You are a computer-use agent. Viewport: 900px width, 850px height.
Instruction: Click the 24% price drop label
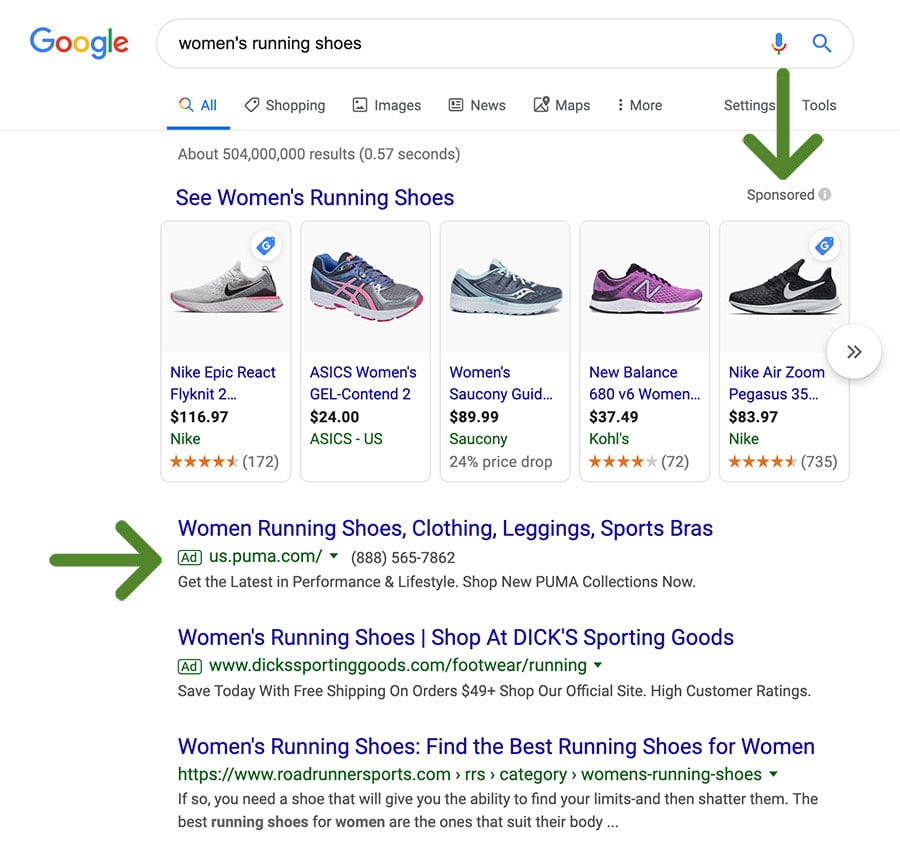coord(501,461)
